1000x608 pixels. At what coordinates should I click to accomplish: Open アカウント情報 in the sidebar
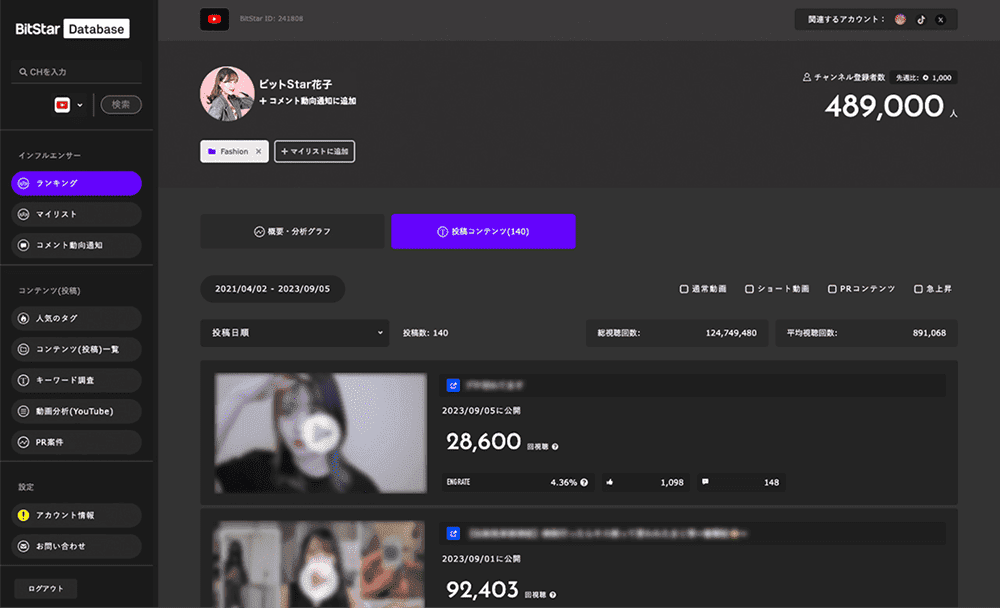77,515
